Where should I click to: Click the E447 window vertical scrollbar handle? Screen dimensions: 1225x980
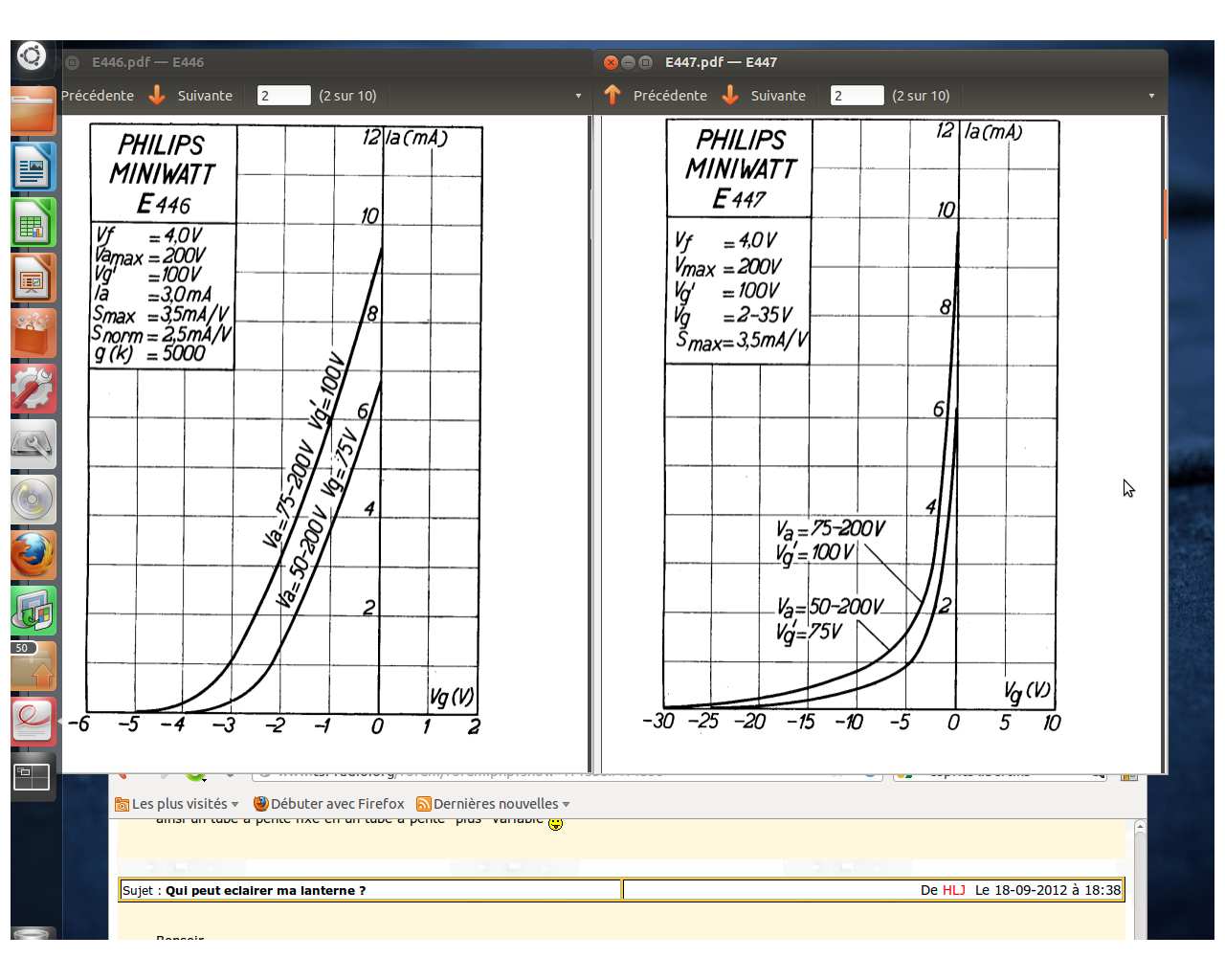tap(1165, 215)
